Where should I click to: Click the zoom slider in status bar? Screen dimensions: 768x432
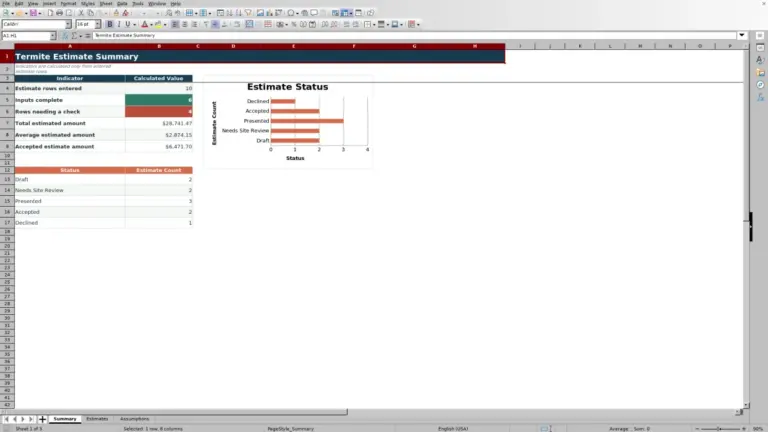[720, 429]
